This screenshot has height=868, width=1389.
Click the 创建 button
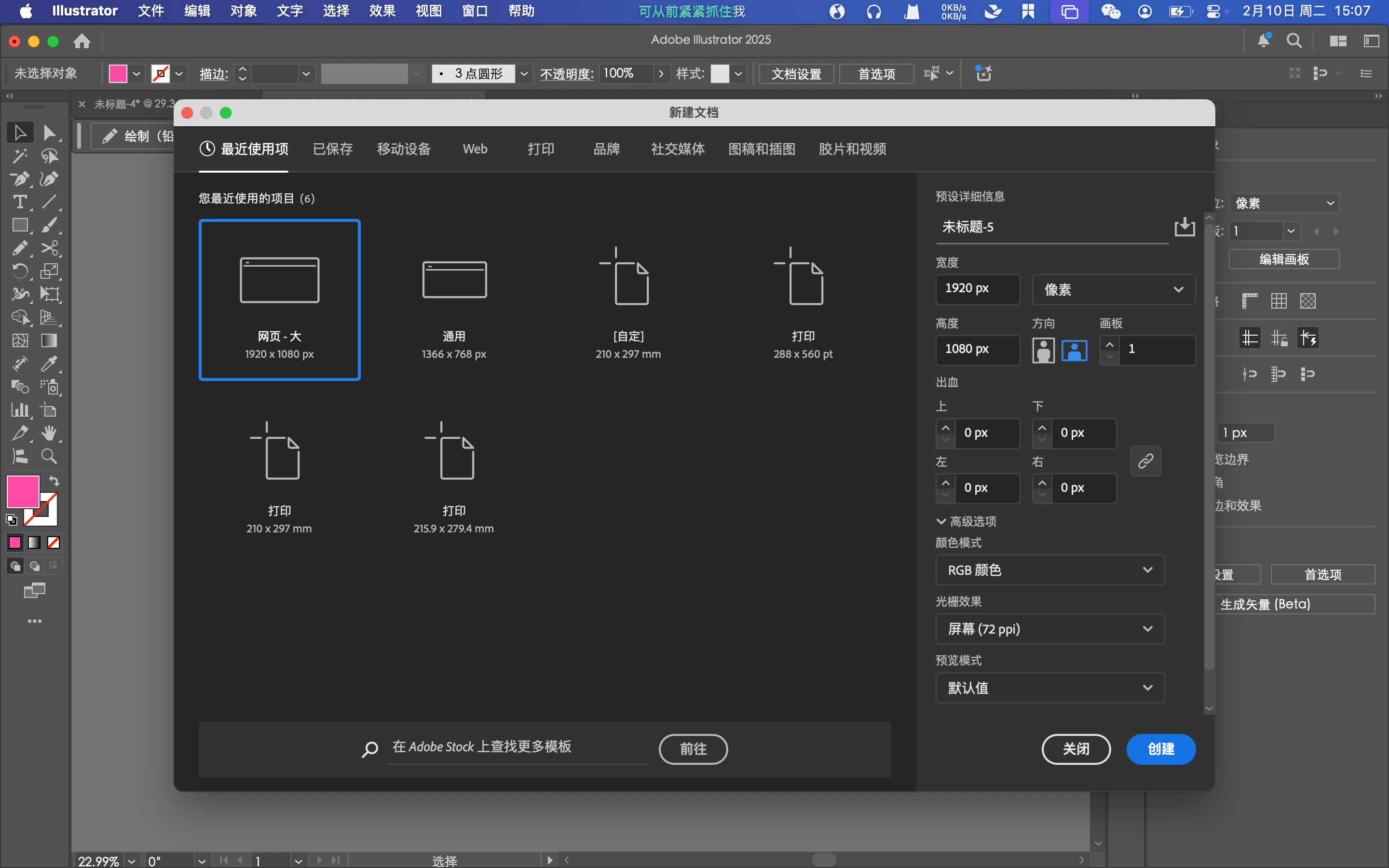pyautogui.click(x=1160, y=748)
